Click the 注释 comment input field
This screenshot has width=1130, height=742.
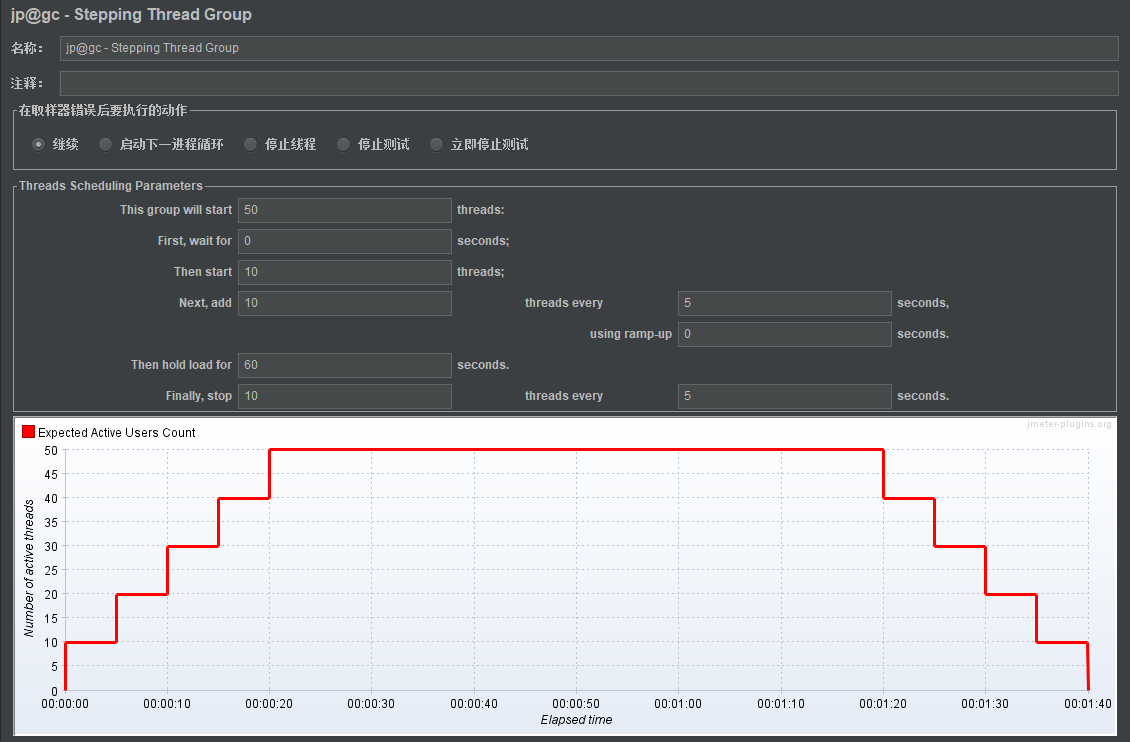point(589,84)
